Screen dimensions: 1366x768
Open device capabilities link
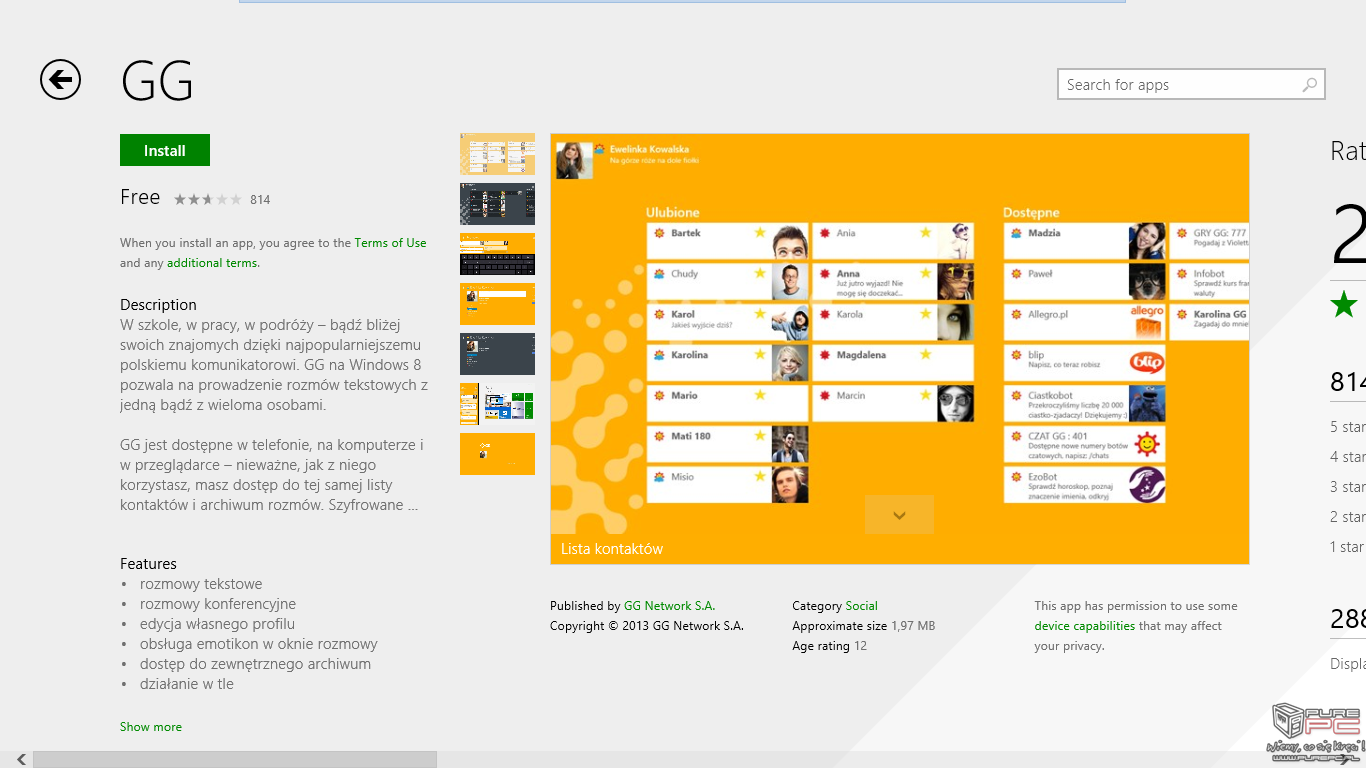(x=1084, y=626)
